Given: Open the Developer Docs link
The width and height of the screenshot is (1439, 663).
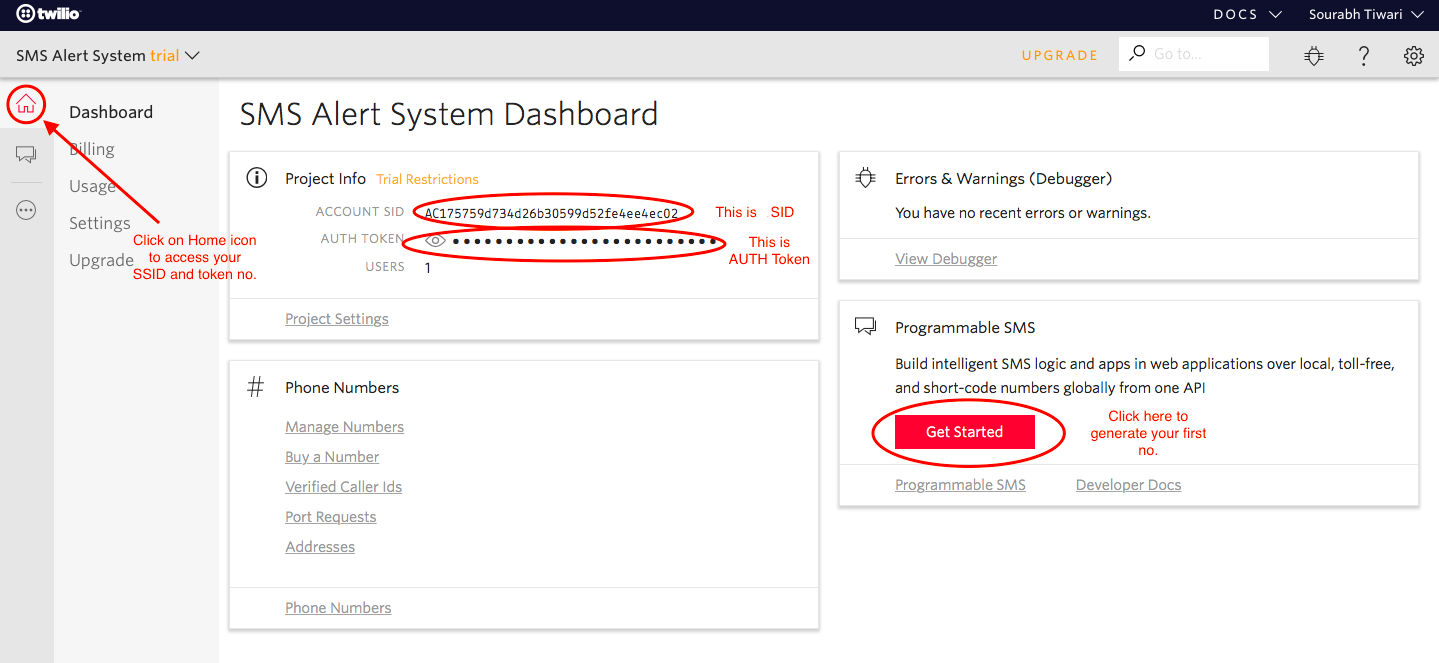Looking at the screenshot, I should [x=1128, y=485].
